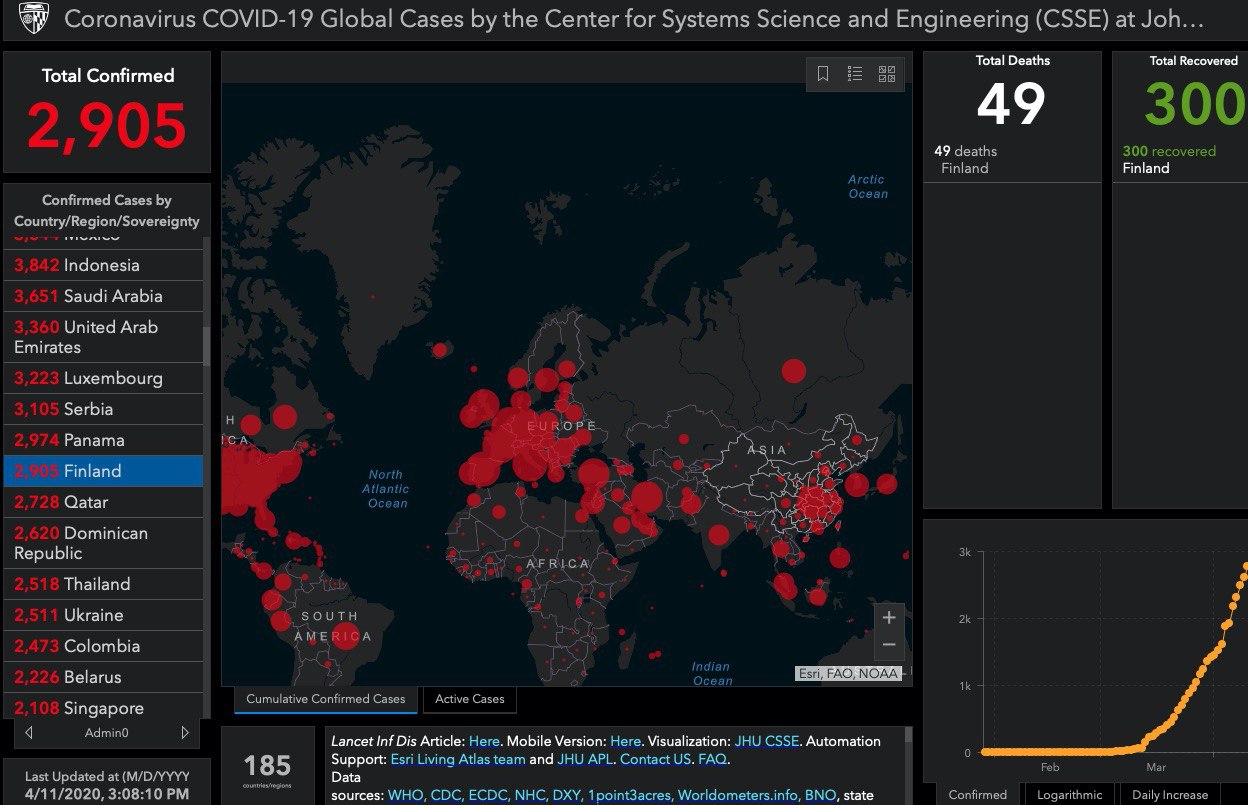The image size is (1248, 805).
Task: Go to next admin level with right arrow
Action: [185, 733]
